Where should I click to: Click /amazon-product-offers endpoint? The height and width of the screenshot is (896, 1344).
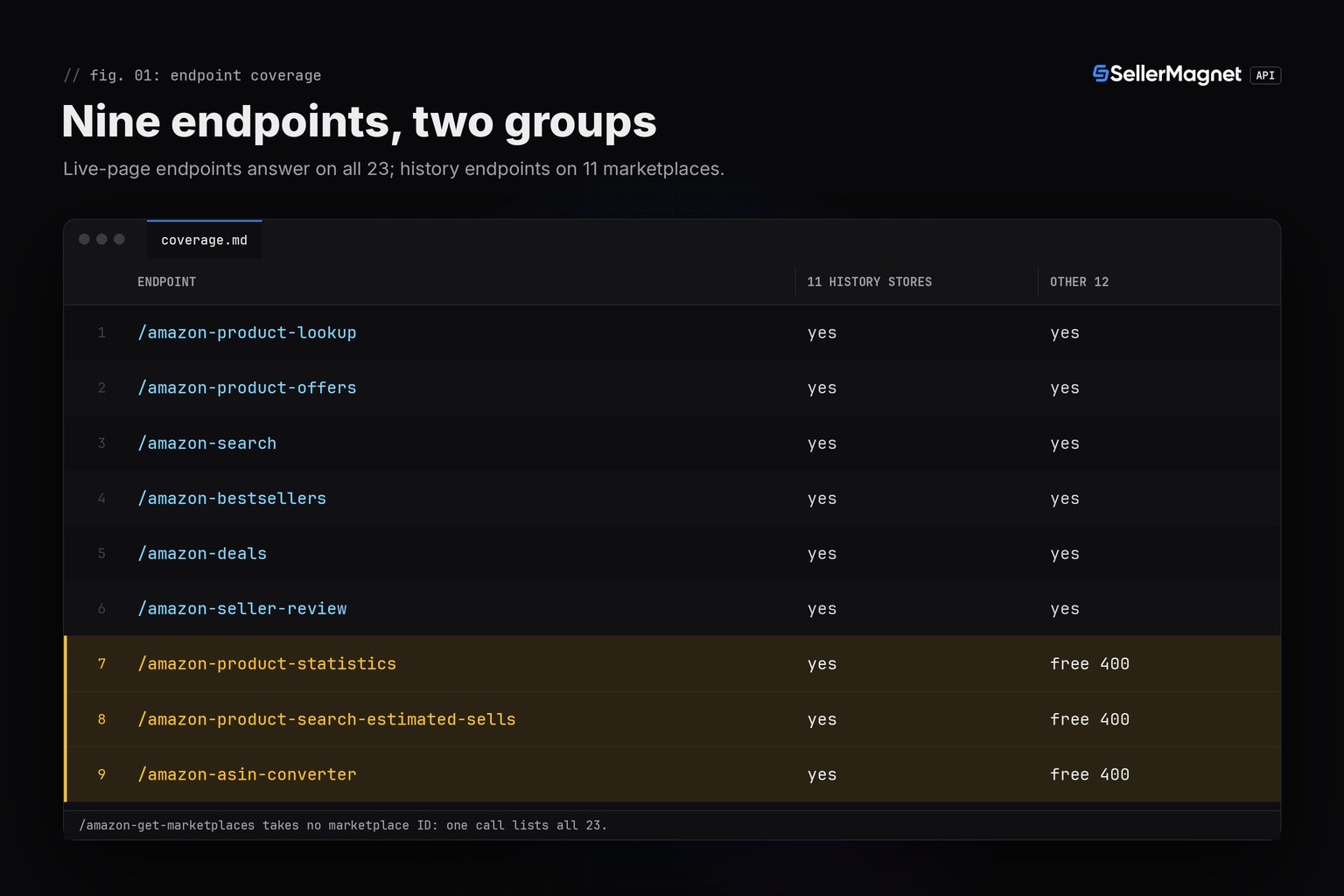[247, 388]
